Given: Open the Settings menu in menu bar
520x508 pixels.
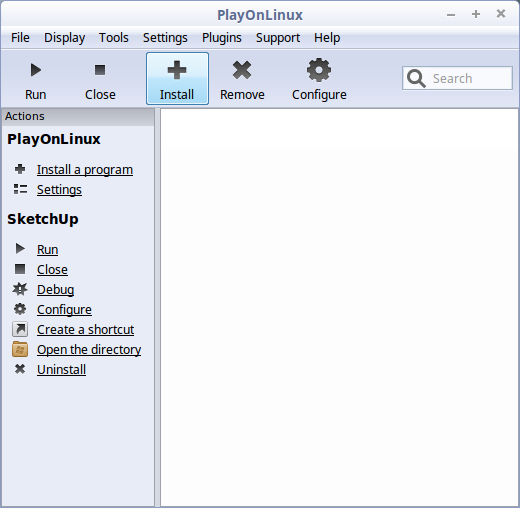Looking at the screenshot, I should (x=165, y=38).
